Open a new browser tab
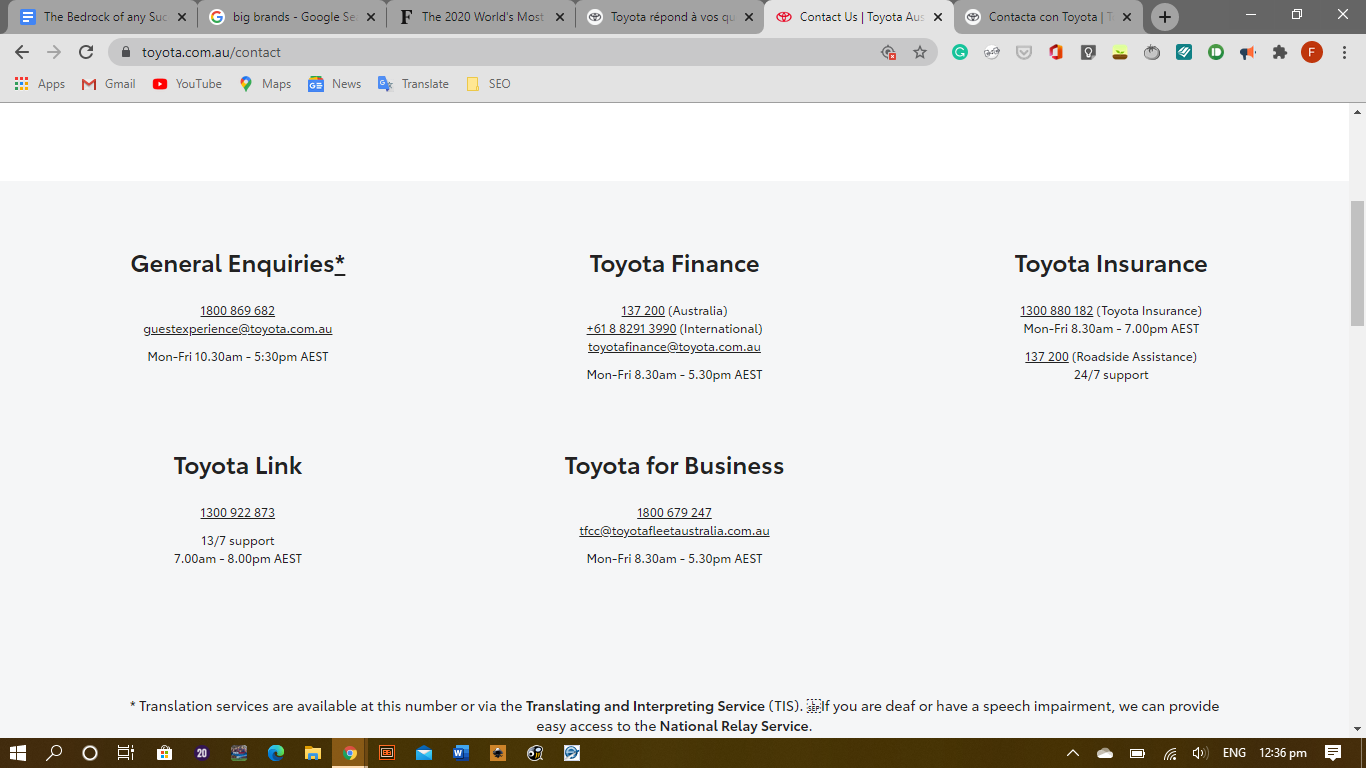Screen dimensions: 1366x768 pos(1165,17)
